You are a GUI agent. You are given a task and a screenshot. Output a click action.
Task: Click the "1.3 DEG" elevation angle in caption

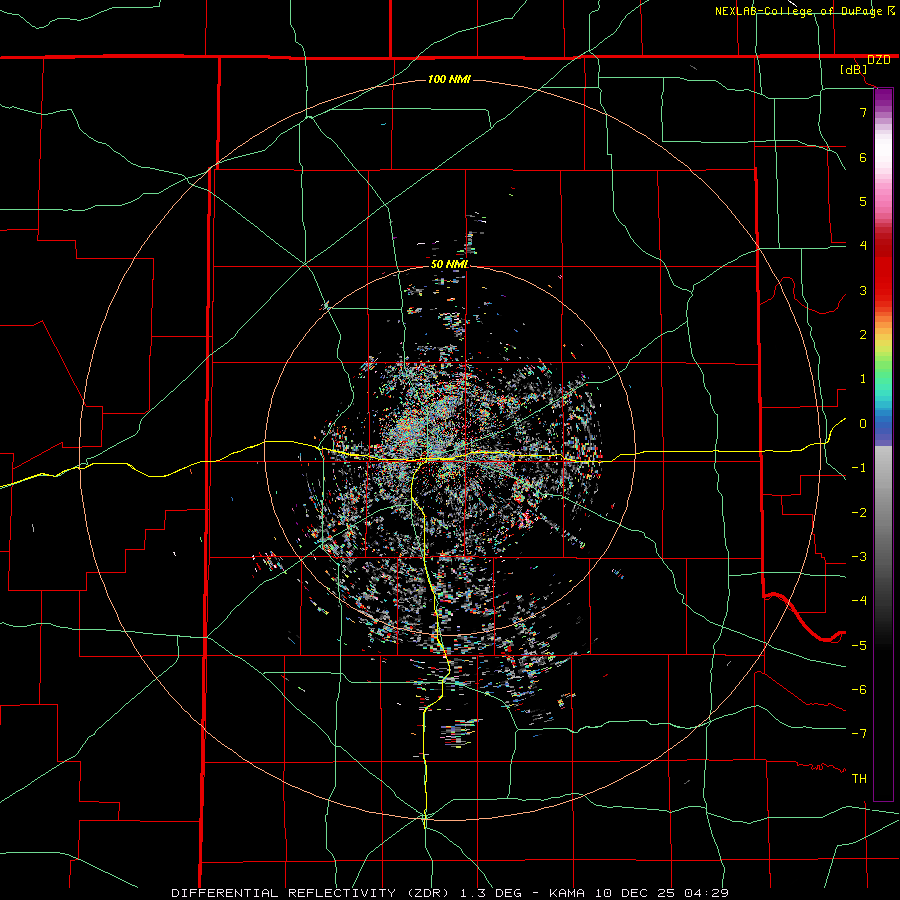tap(490, 893)
